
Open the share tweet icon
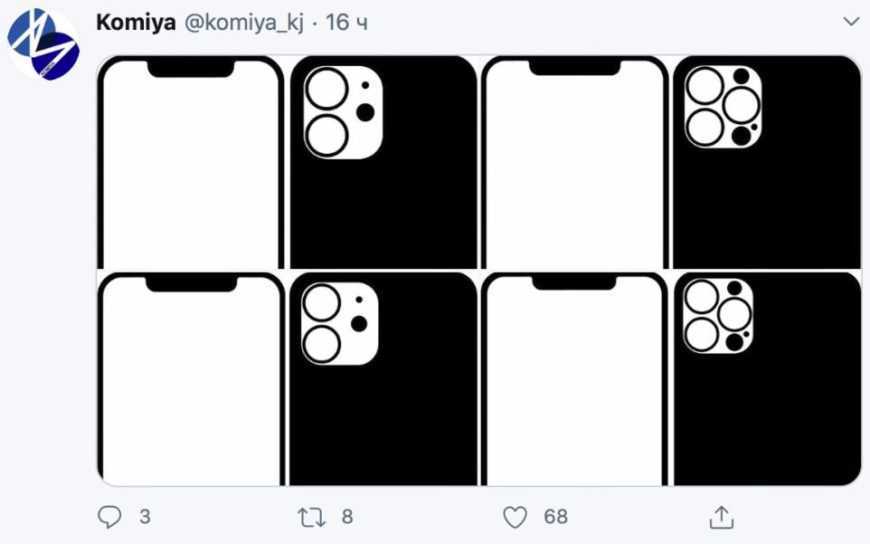point(721,516)
